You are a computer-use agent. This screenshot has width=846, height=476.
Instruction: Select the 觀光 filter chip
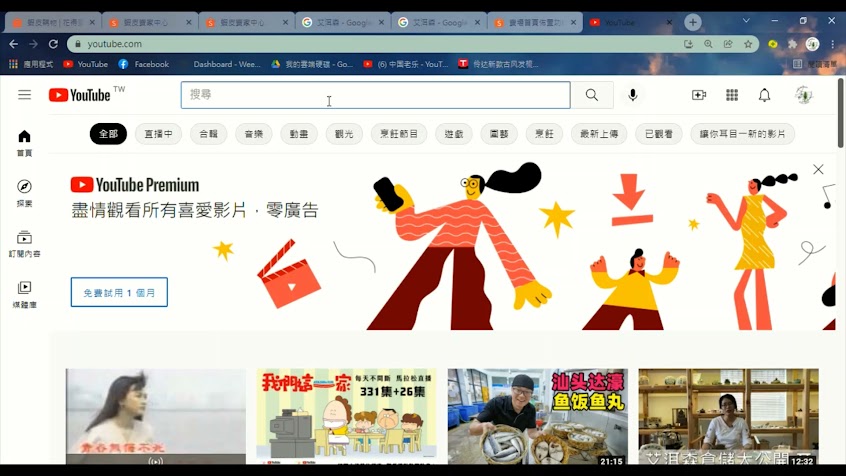tap(344, 134)
